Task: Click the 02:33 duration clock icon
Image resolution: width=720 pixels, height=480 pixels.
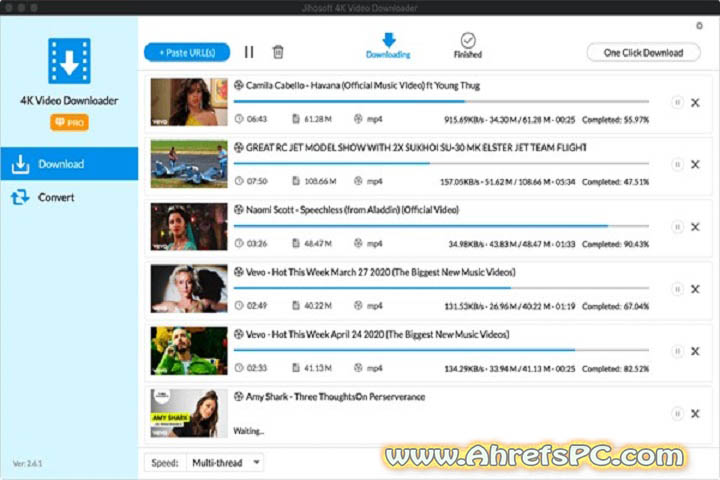Action: tap(239, 368)
